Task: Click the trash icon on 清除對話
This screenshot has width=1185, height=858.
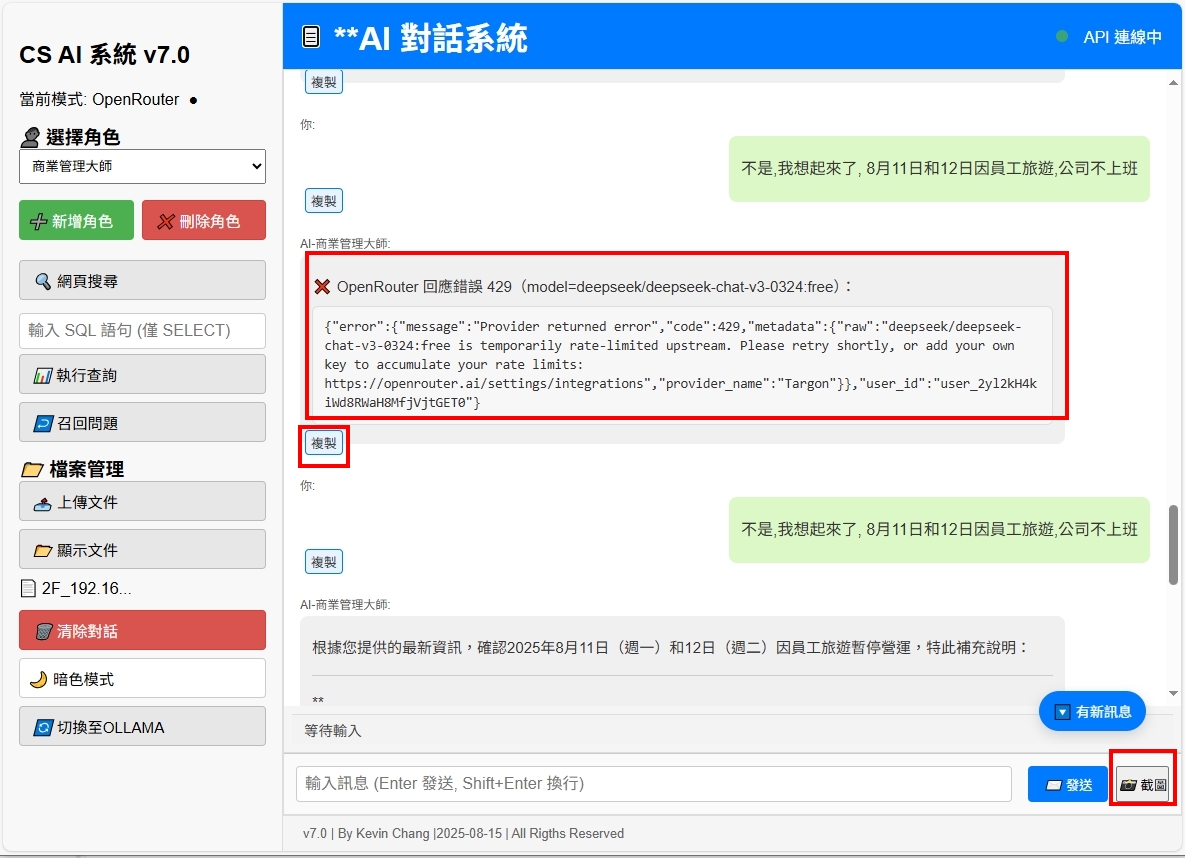Action: coord(45,631)
